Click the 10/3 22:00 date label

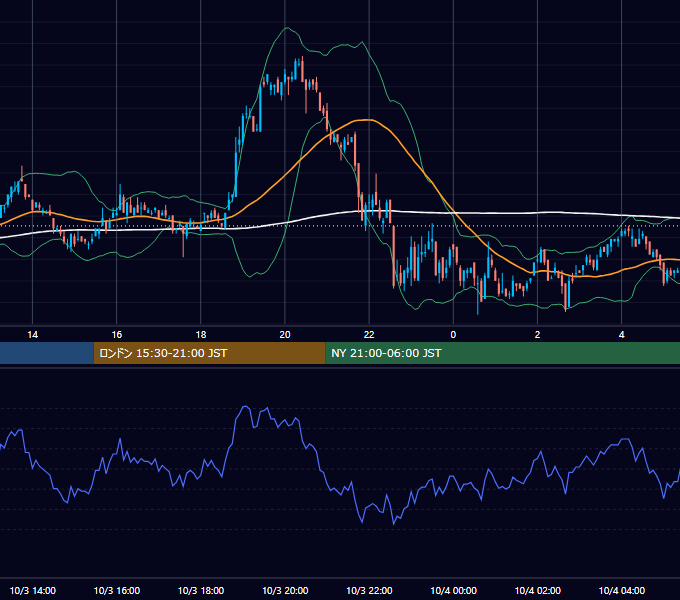pos(369,590)
